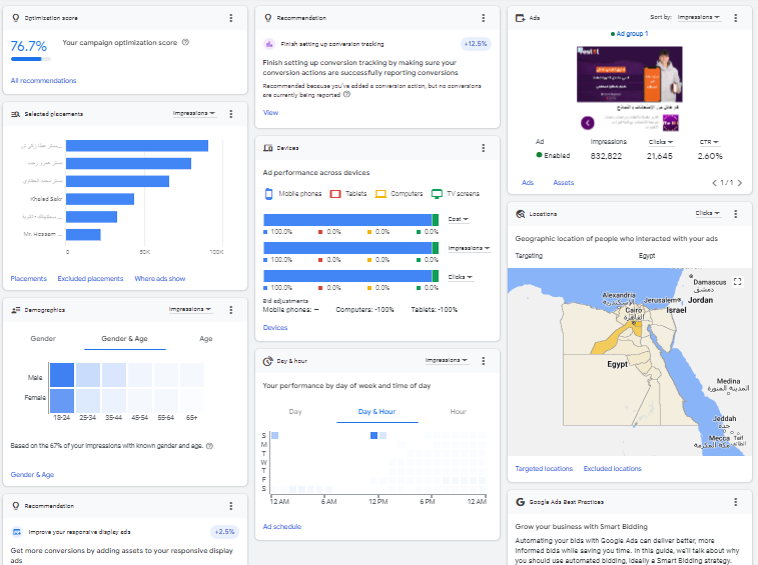Switch to the Age tab in Demographics
This screenshot has width=758, height=565.
[206, 338]
